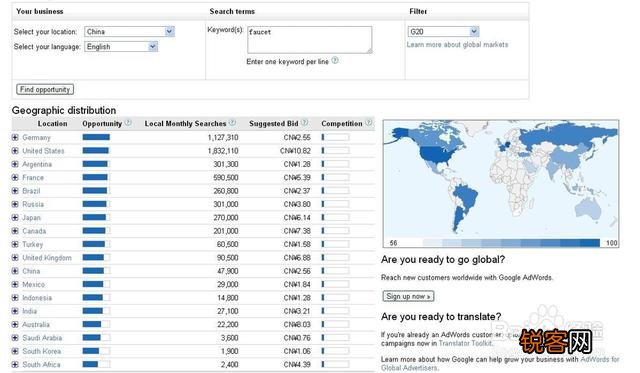Viewport: 640px width, 373px height.
Task: Open help icon after 'Enter one keyword per line'
Action: tap(335, 61)
